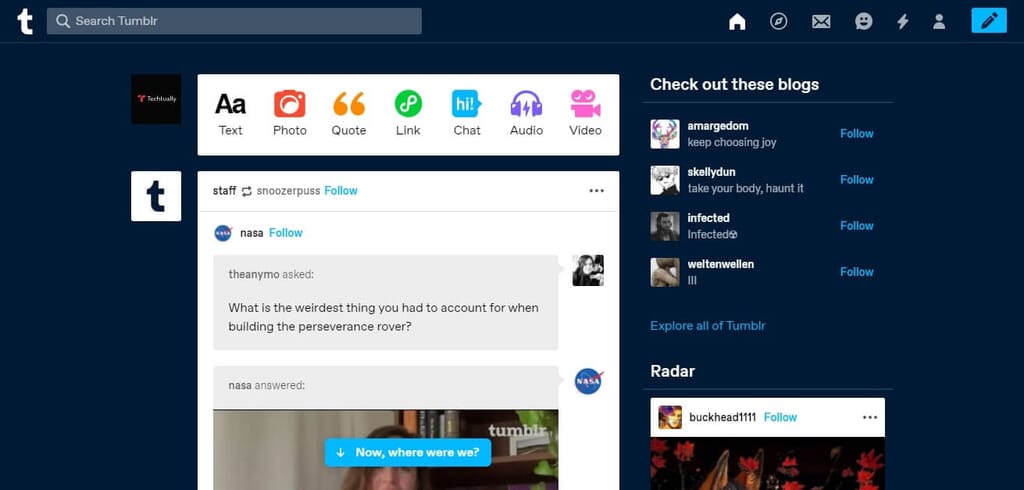
Task: Open the Explore compass icon
Action: click(x=778, y=22)
